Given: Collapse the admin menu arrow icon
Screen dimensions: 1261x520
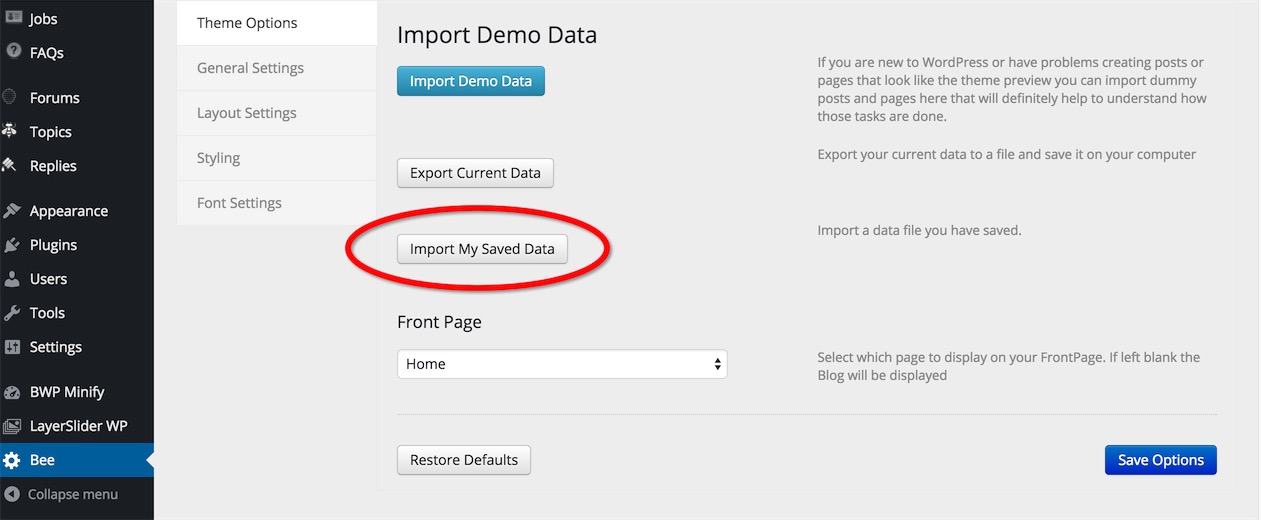Looking at the screenshot, I should (12, 494).
